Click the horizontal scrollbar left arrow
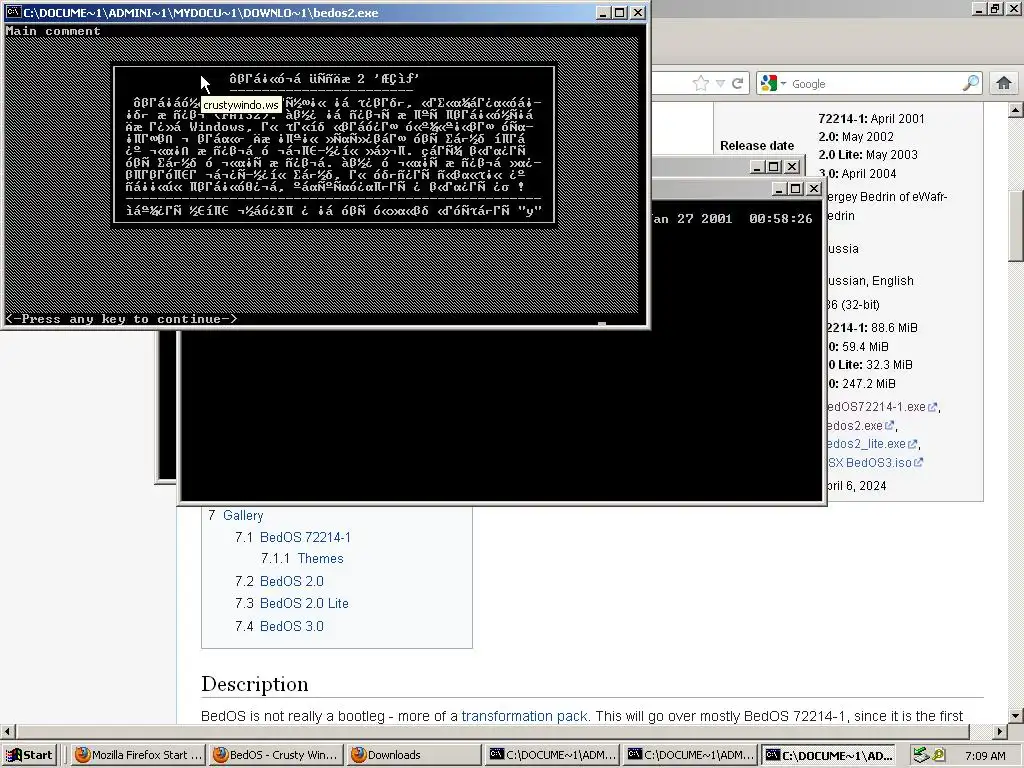This screenshot has width=1024, height=768. 7,731
